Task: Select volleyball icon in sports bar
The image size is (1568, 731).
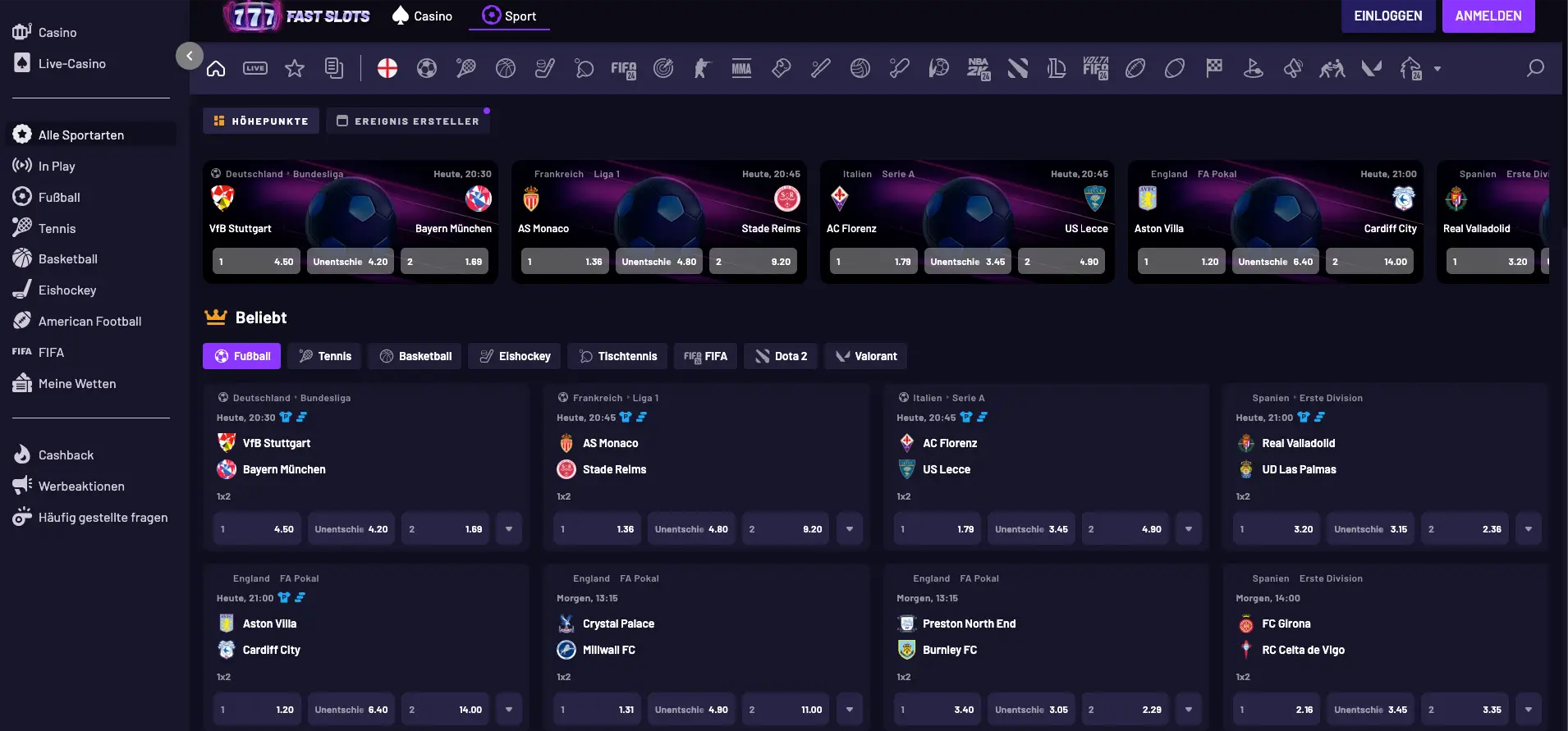Action: pos(860,69)
